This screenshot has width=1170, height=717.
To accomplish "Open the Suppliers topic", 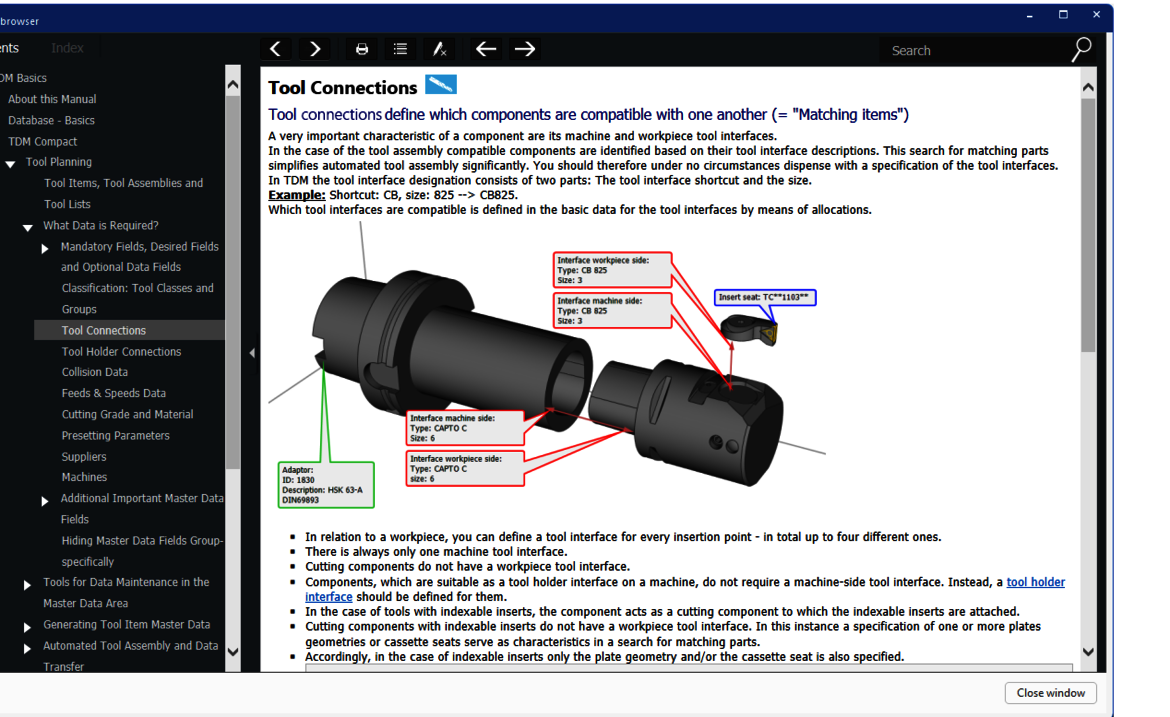I will click(84, 457).
